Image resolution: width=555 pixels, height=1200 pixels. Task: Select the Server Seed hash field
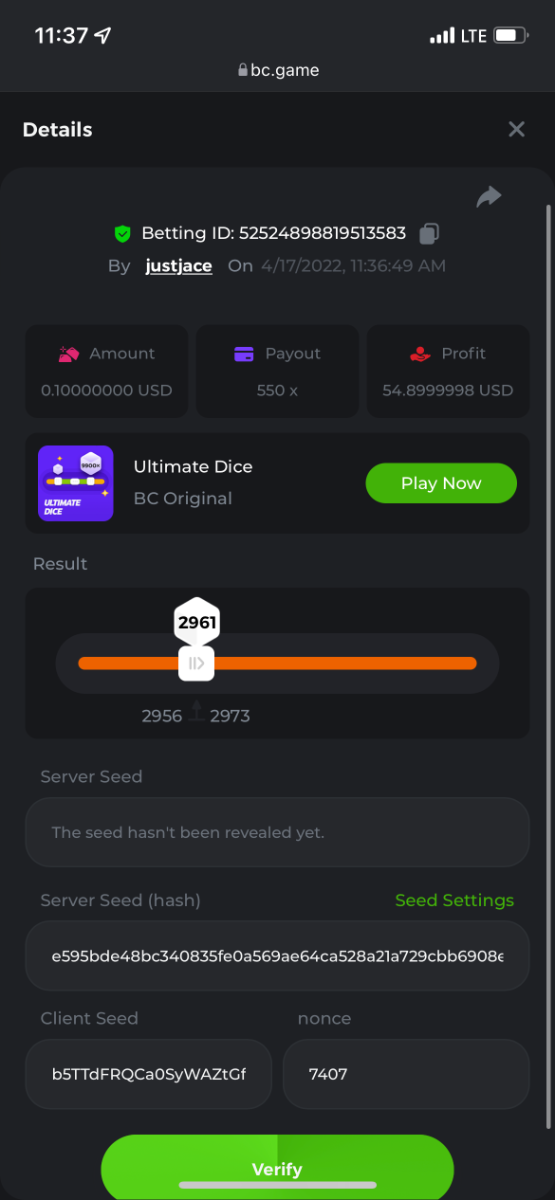277,956
